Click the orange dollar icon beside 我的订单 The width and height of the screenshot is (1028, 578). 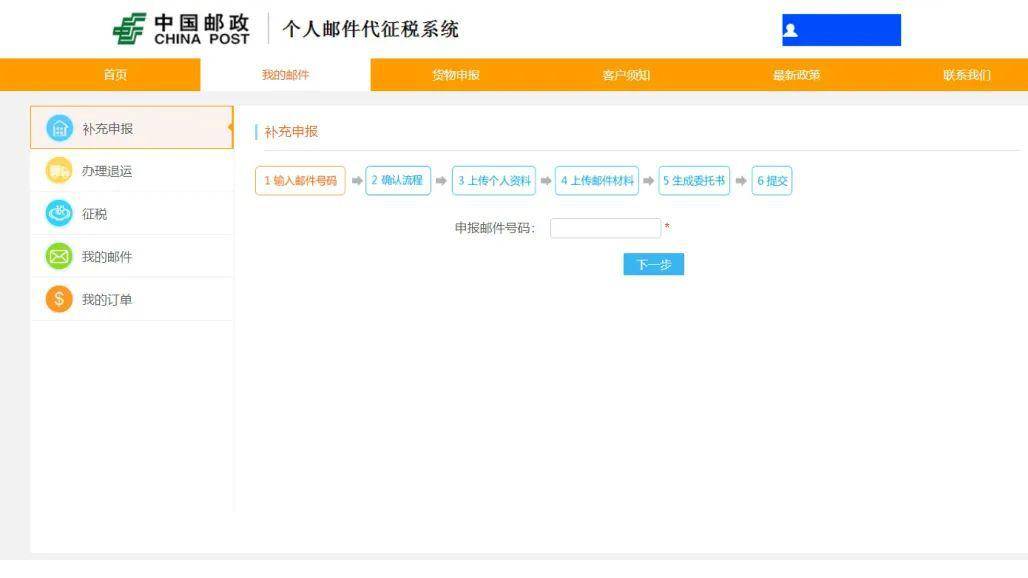(x=59, y=299)
